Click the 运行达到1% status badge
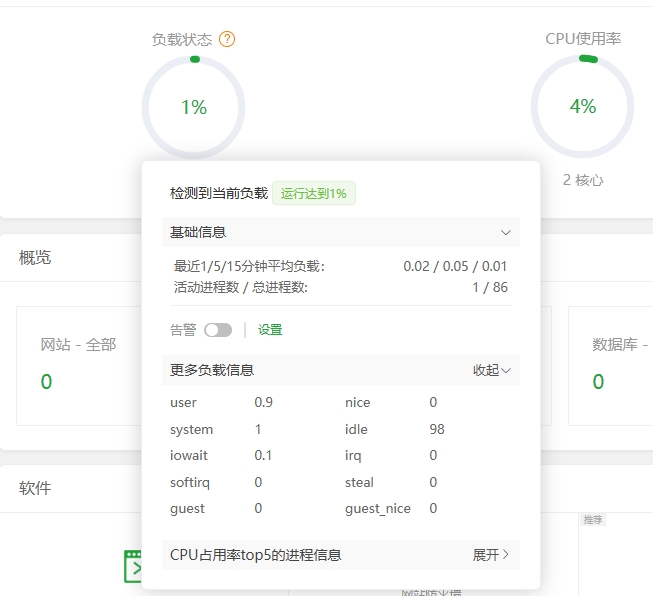The height and width of the screenshot is (596, 653). coord(314,193)
